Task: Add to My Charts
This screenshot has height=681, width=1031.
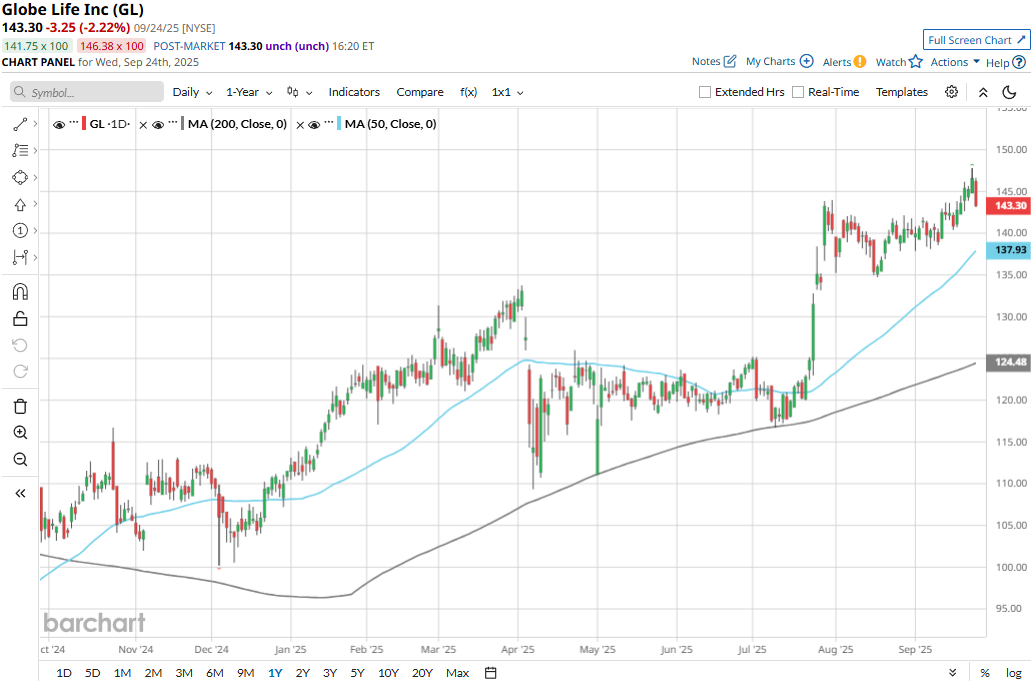Action: (x=779, y=61)
